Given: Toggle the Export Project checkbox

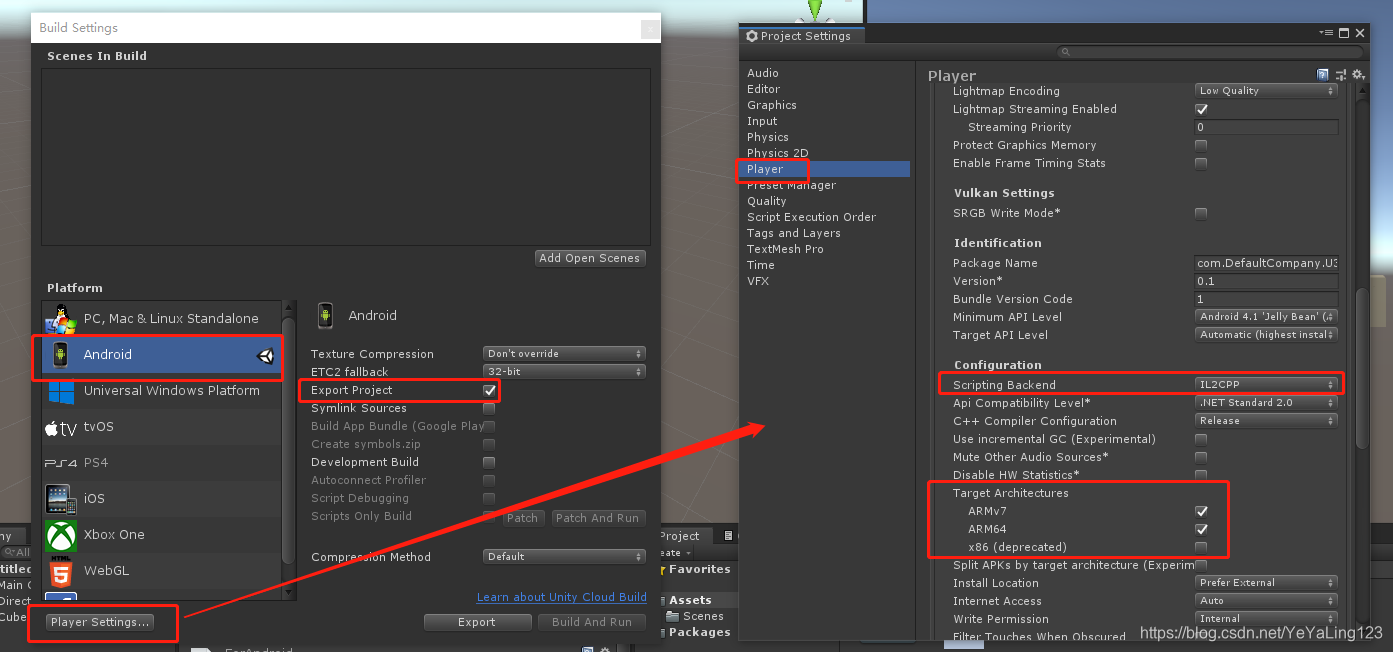Looking at the screenshot, I should coord(489,390).
